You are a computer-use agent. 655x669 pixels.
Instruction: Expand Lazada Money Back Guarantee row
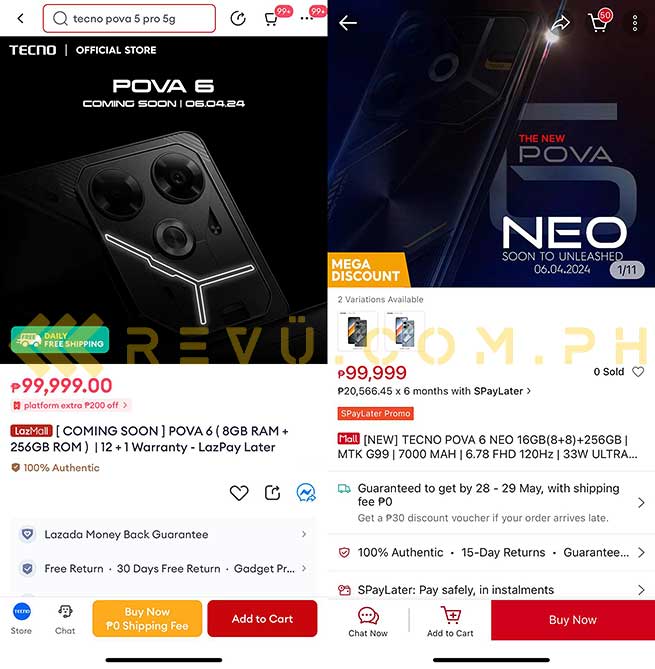coord(164,534)
